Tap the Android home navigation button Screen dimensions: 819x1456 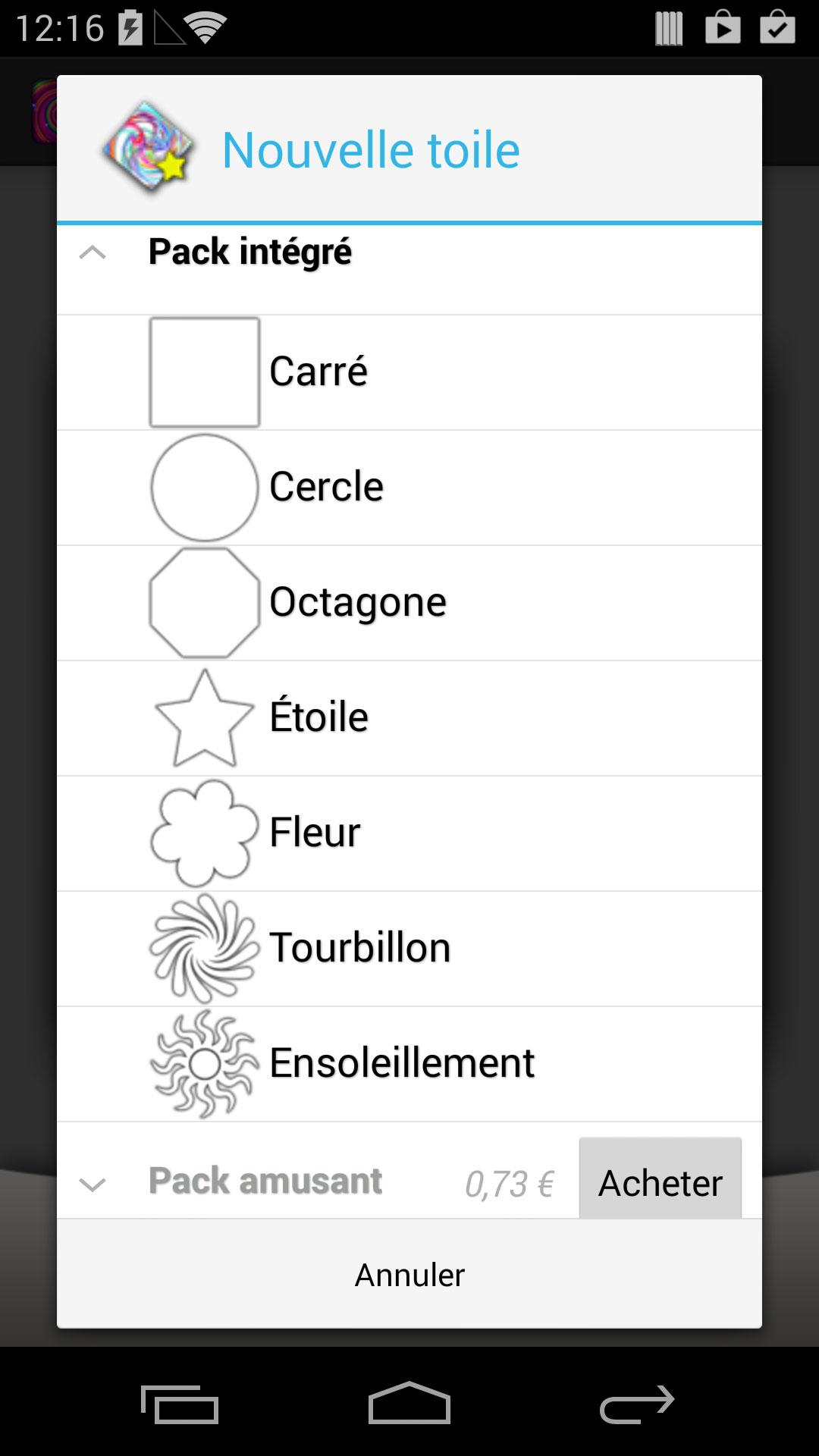tap(409, 1403)
